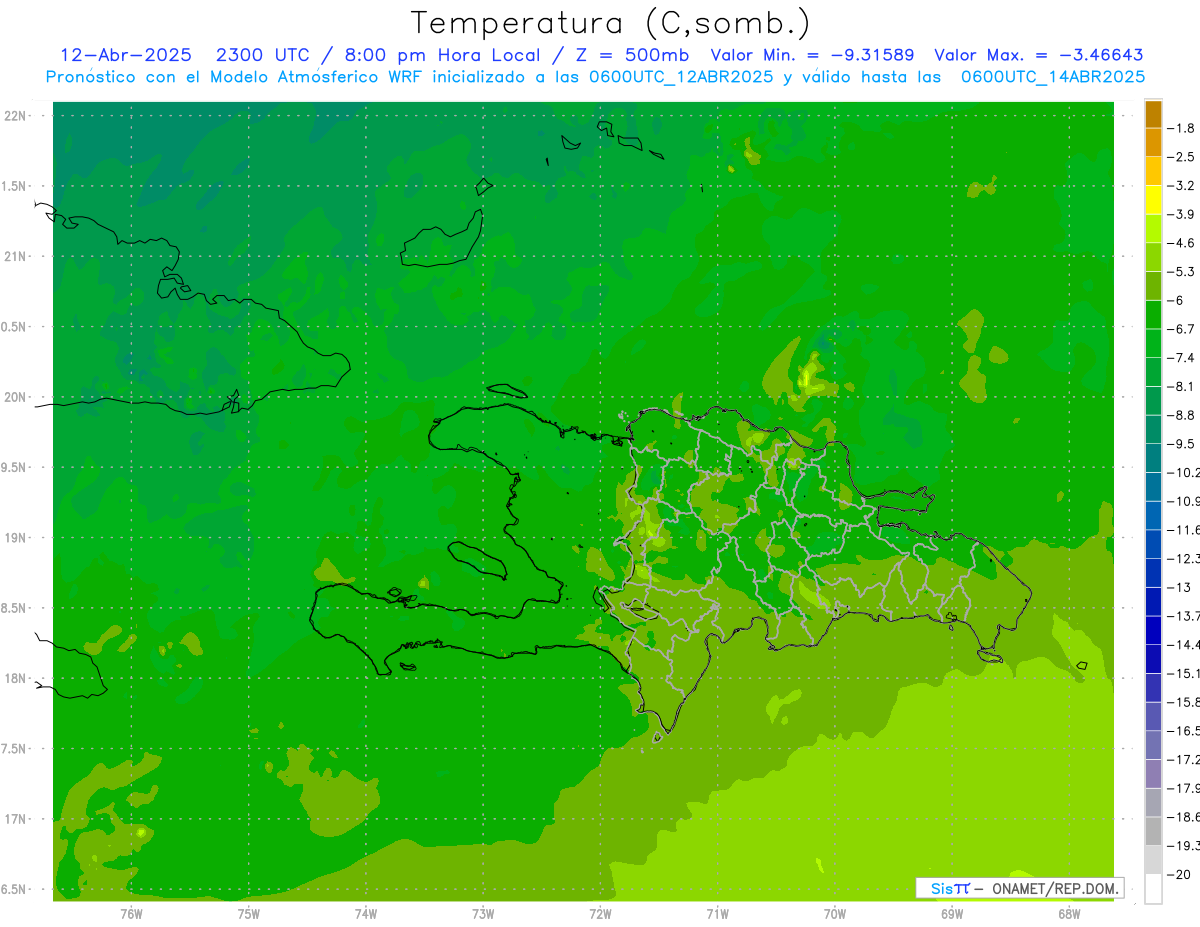Click "0600UTC_14ABR2025" valid-until time text
Image resolution: width=1200 pixels, height=927 pixels.
1052,77
